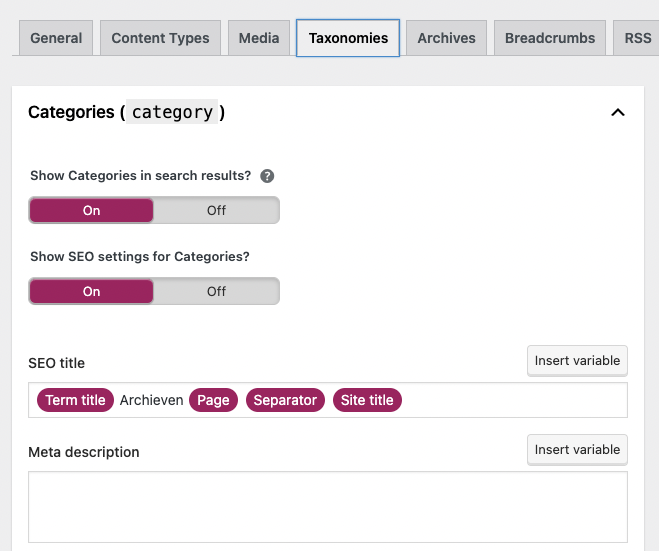The width and height of the screenshot is (659, 551).
Task: Turn off Show Categories in search results
Action: 216,210
